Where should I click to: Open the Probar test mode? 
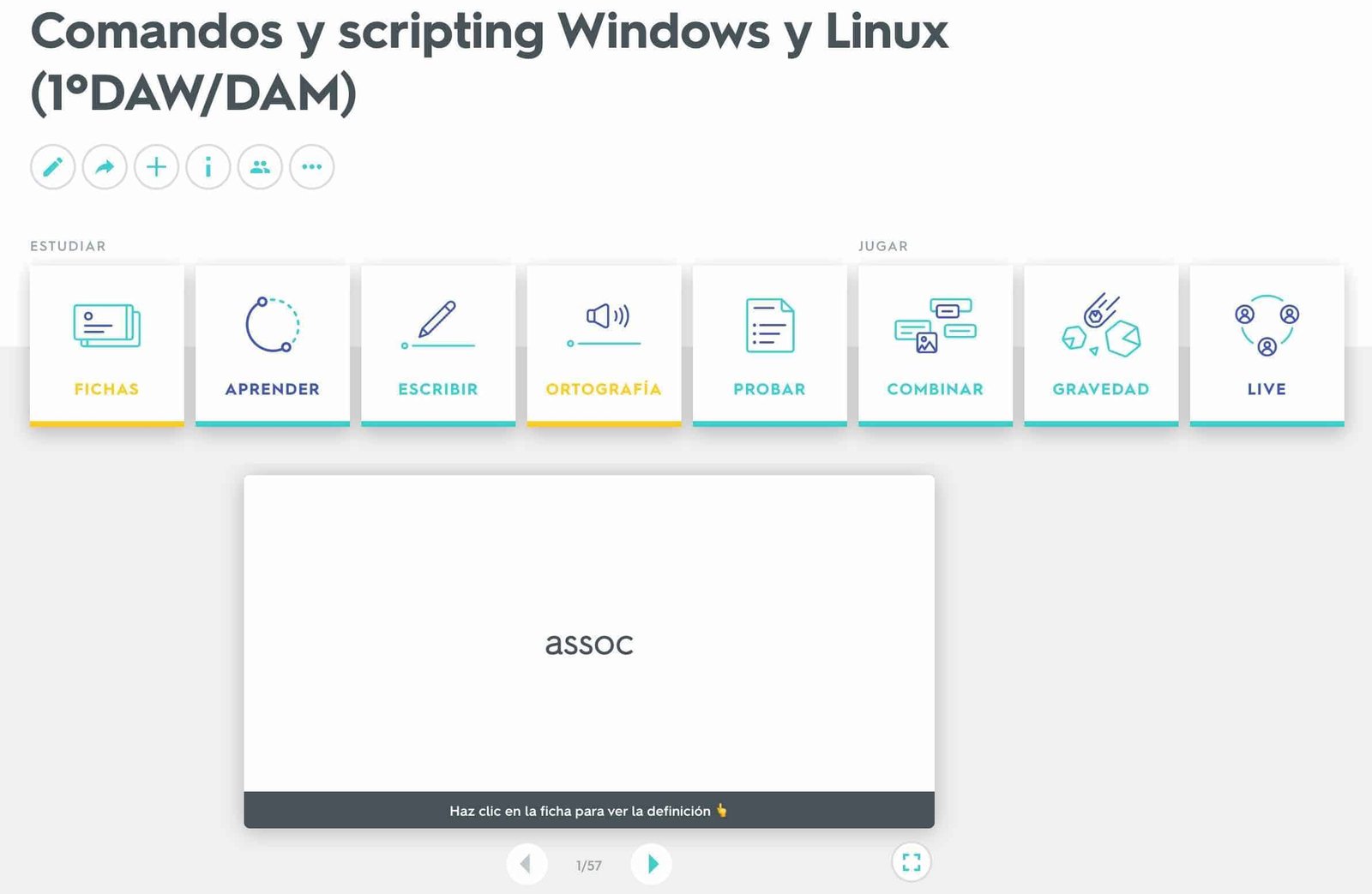(770, 345)
